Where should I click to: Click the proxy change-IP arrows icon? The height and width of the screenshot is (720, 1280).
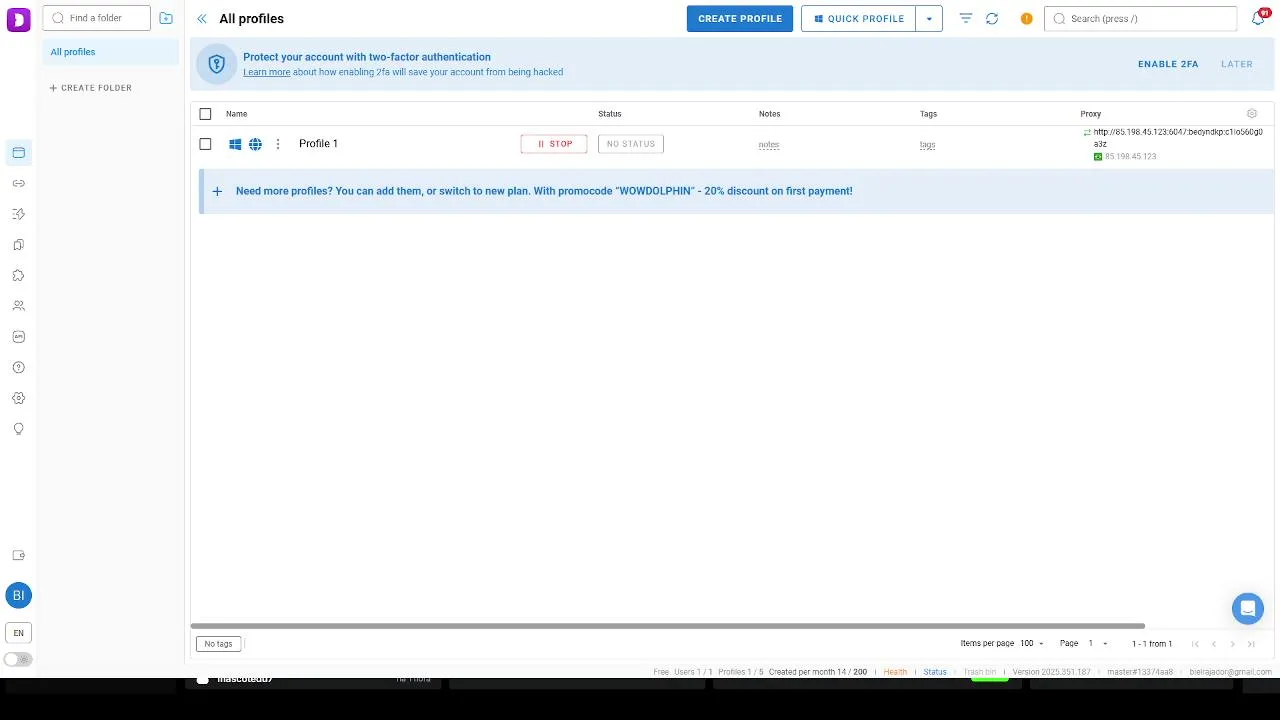click(1087, 132)
